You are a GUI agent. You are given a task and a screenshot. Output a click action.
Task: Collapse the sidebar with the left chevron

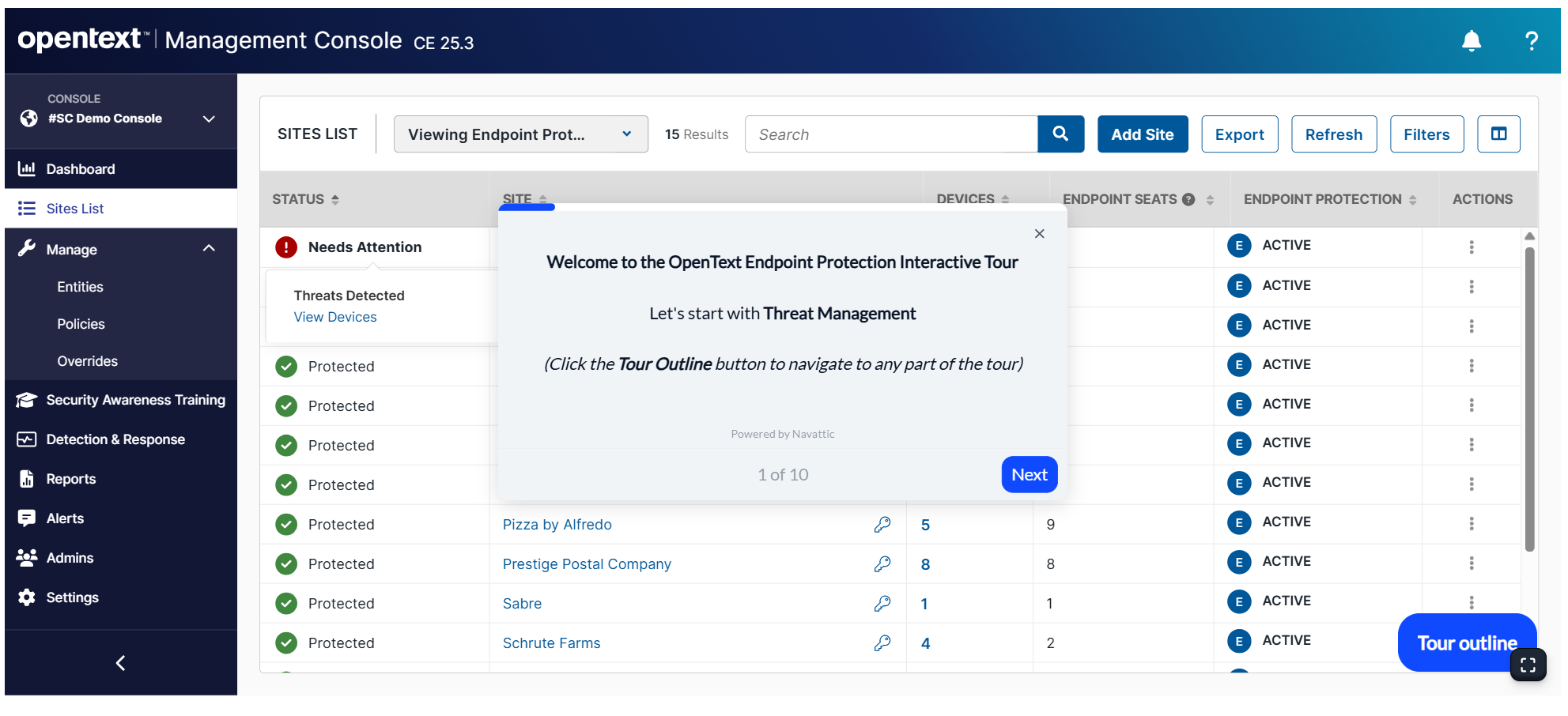(x=120, y=663)
